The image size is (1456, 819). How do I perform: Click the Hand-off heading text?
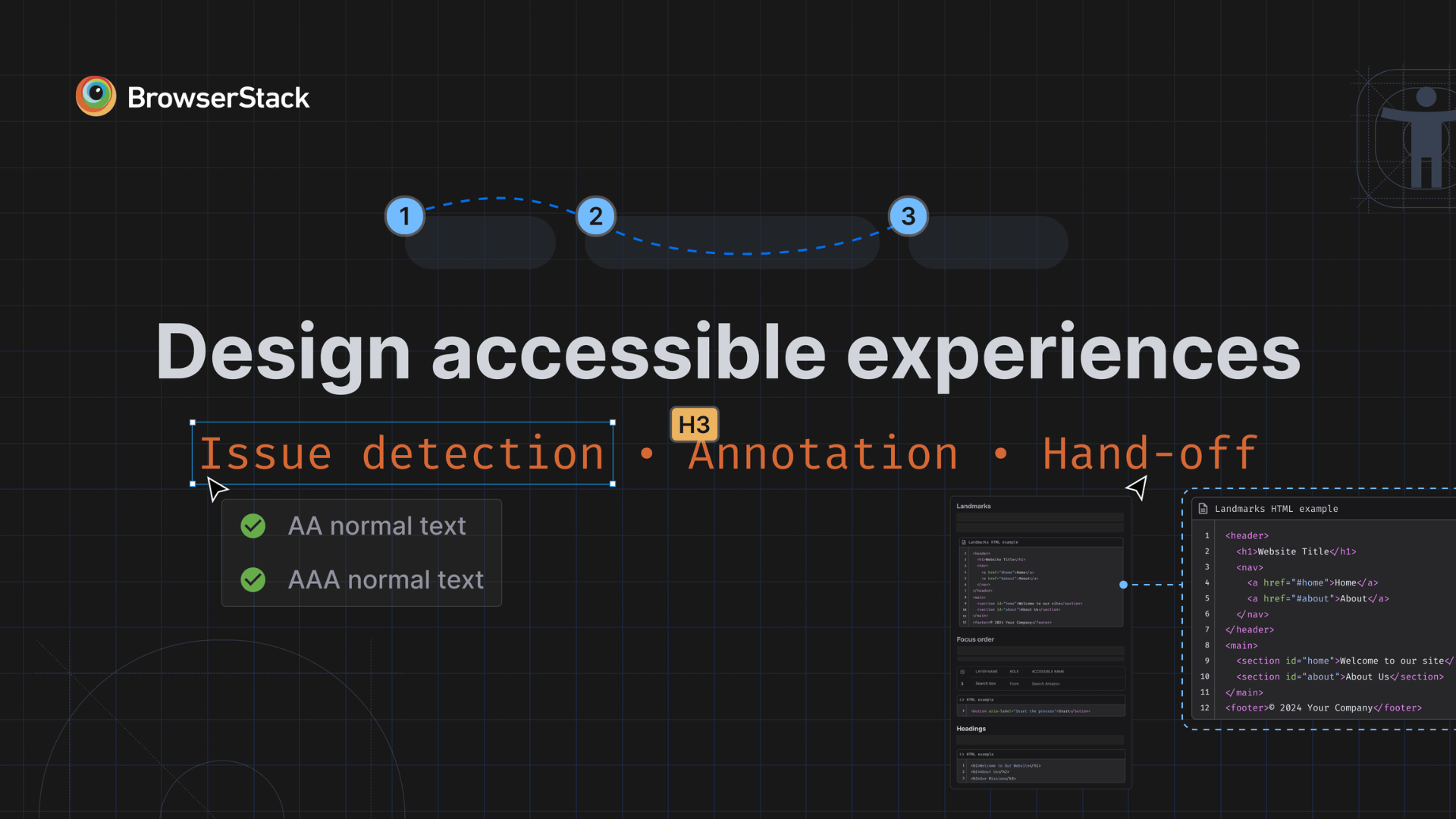pos(1150,453)
